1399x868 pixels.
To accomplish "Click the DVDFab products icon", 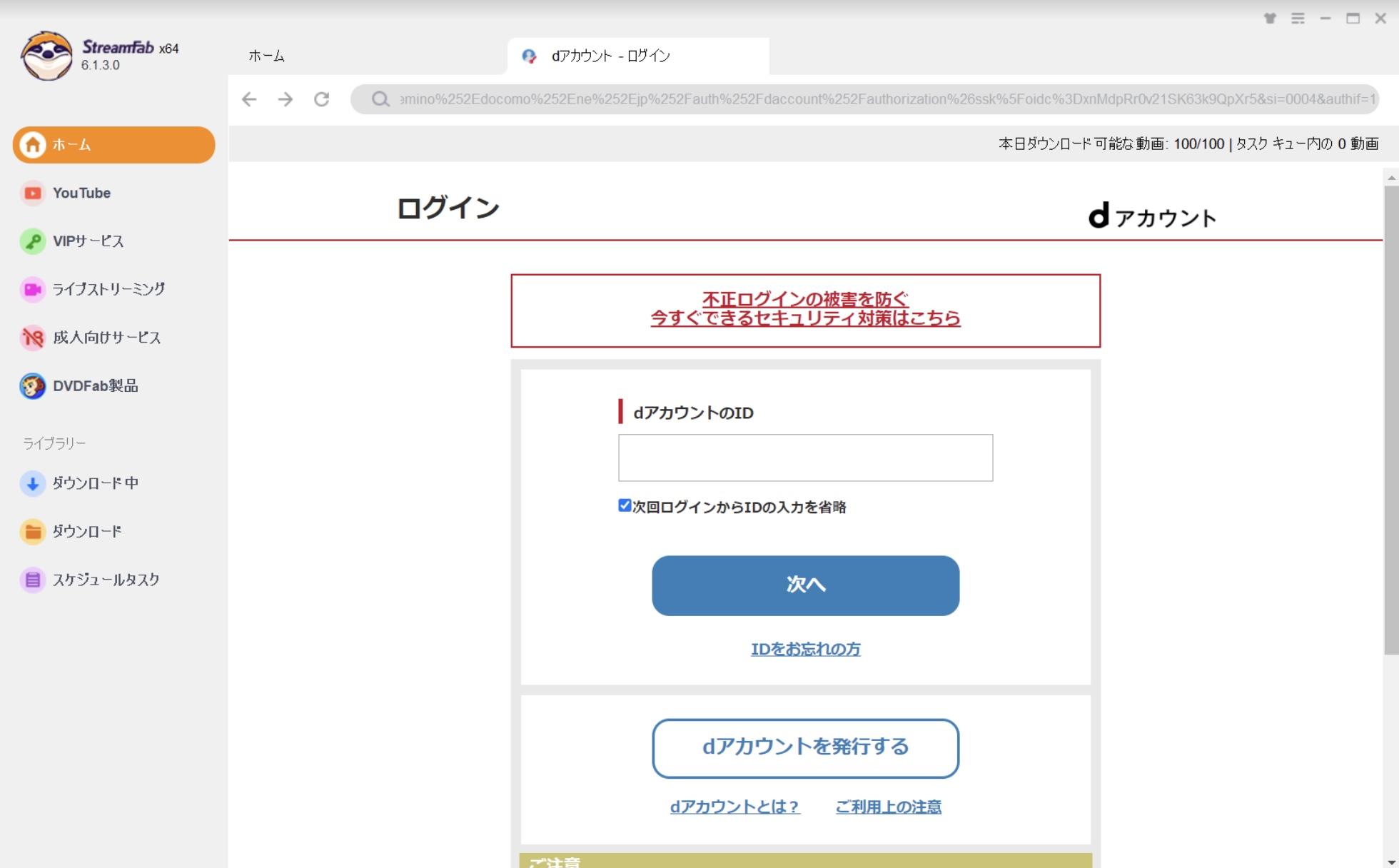I will [32, 386].
